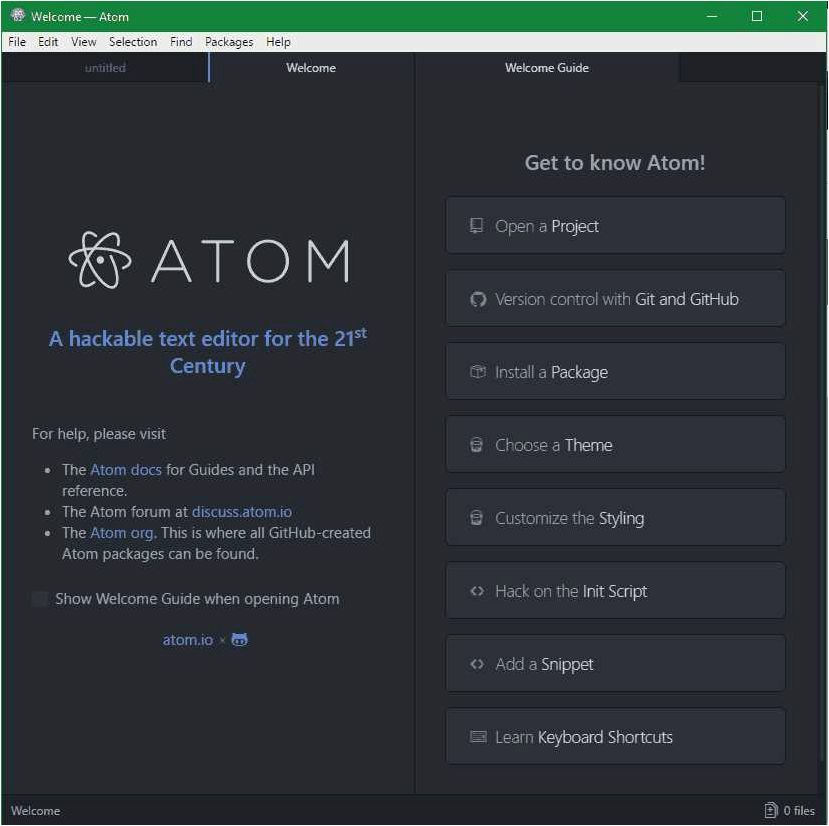Image resolution: width=829 pixels, height=826 pixels.
Task: Click the 'For help, please visit' text
Action: tap(99, 434)
